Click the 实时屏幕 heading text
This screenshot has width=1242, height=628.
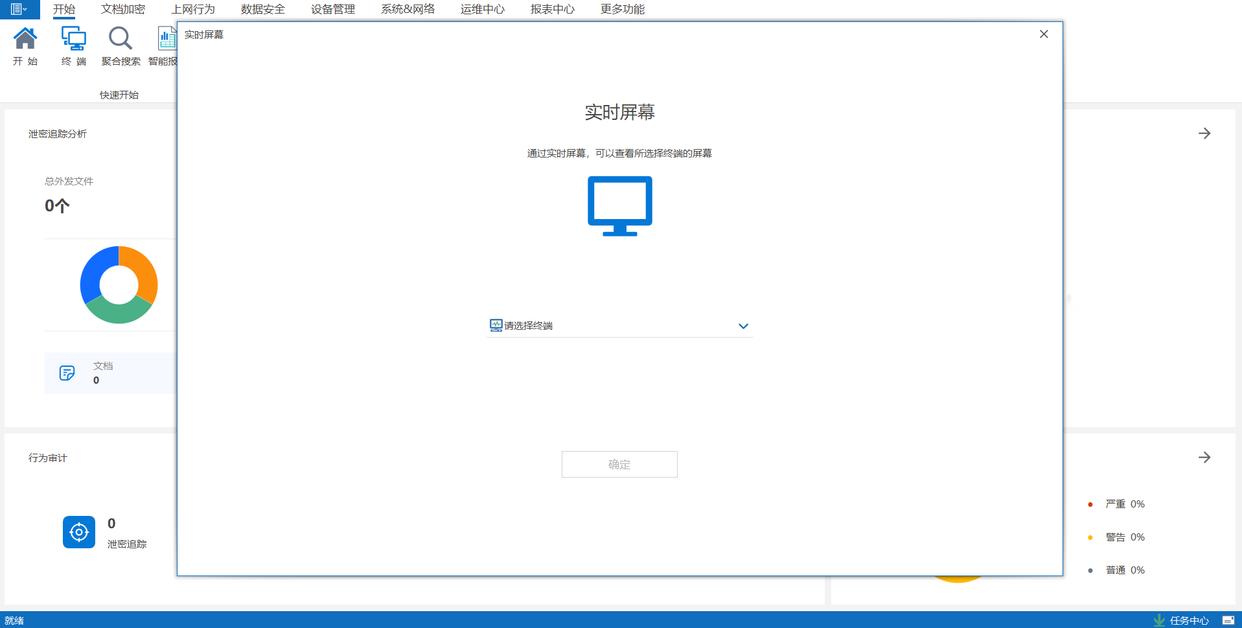click(x=620, y=112)
